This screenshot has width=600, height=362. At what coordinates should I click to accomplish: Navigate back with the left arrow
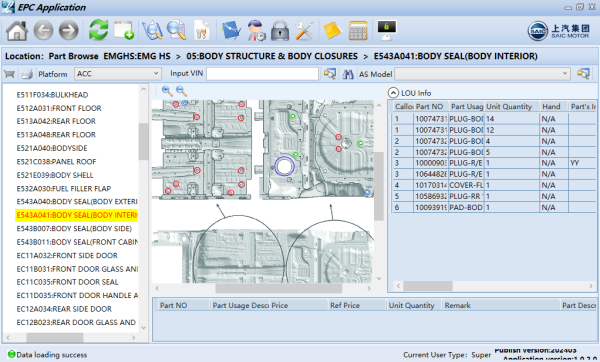coord(43,31)
